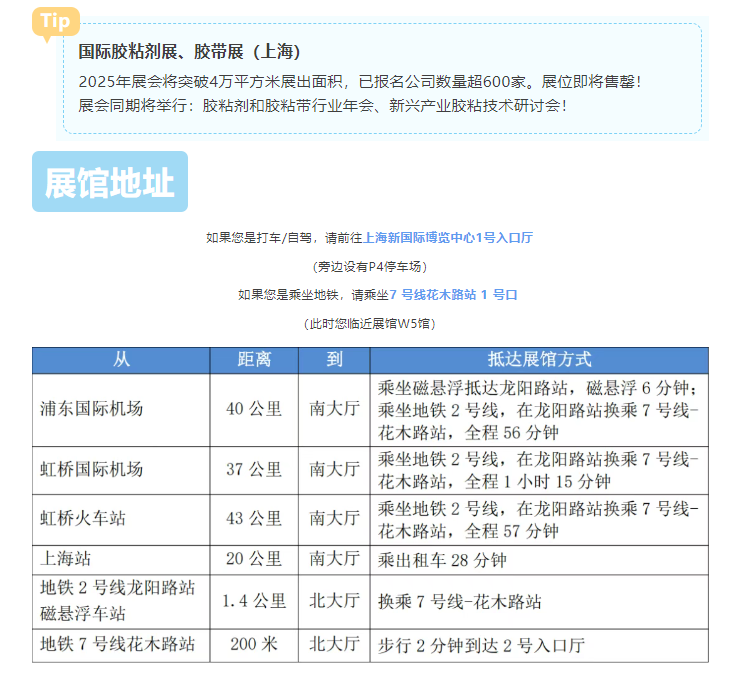Screen dimensions: 734x678
Task: Select the 浦东国际机场 cell
Action: [121, 410]
